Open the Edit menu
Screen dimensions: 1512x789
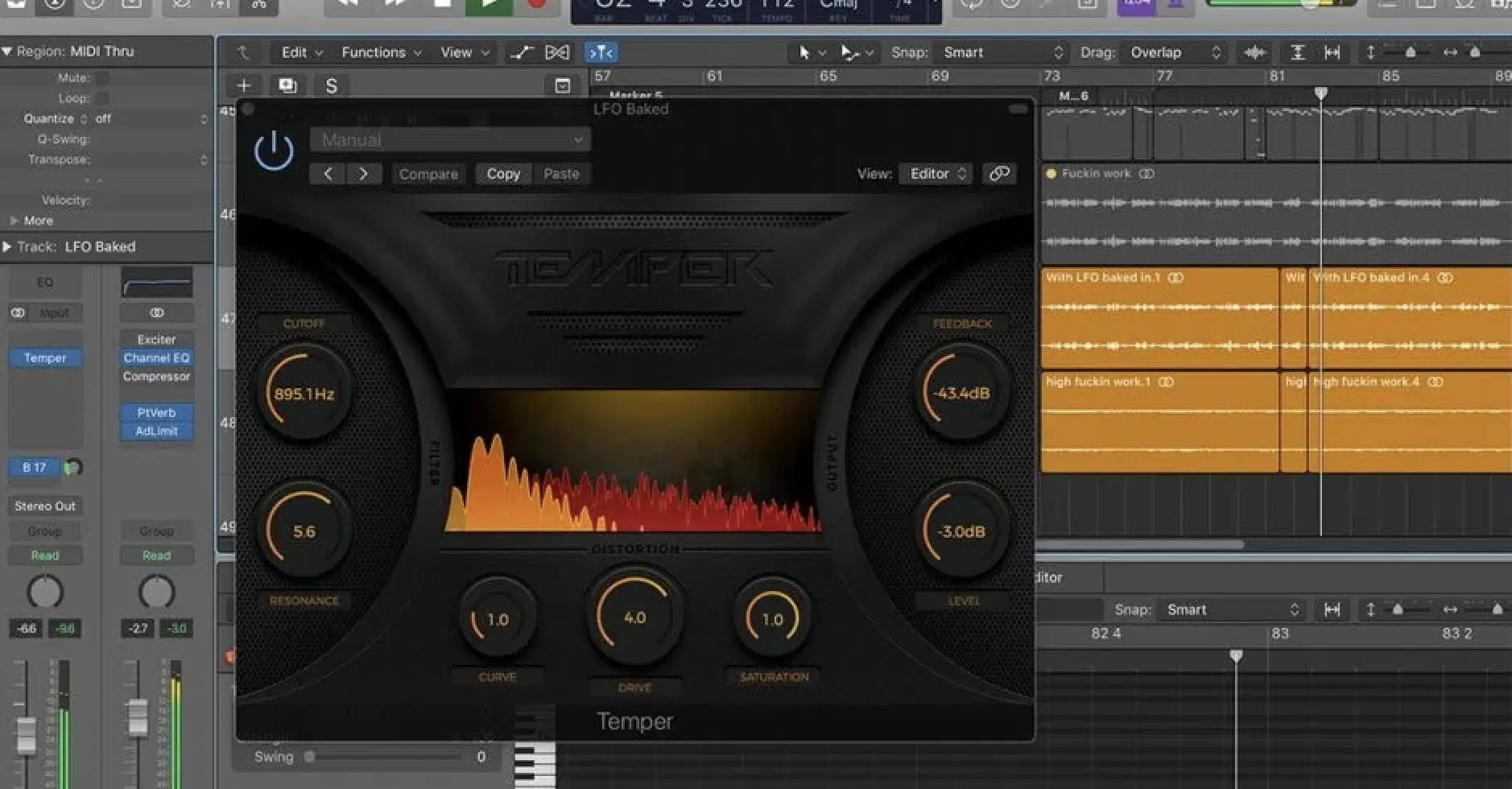coord(302,52)
